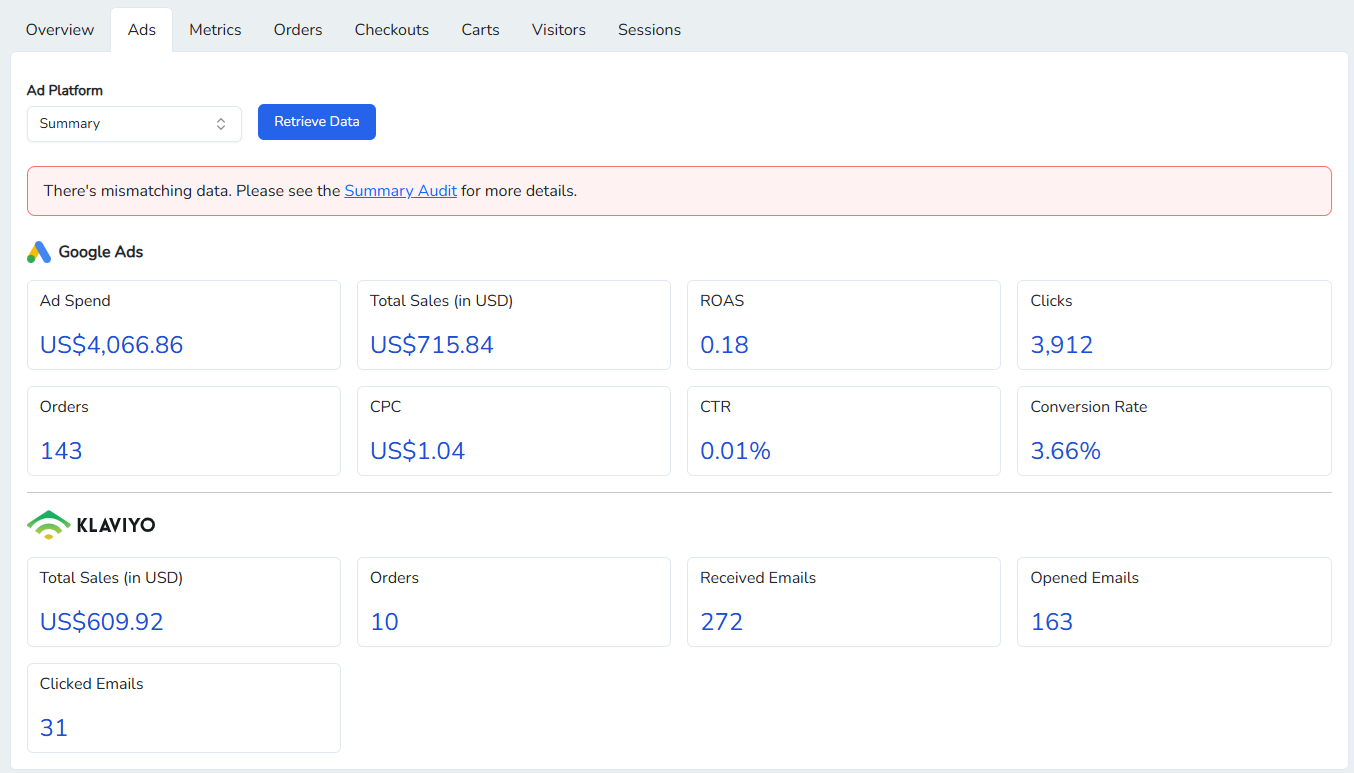Click Google Ads total sales US$715.84
The image size is (1354, 773).
click(432, 345)
